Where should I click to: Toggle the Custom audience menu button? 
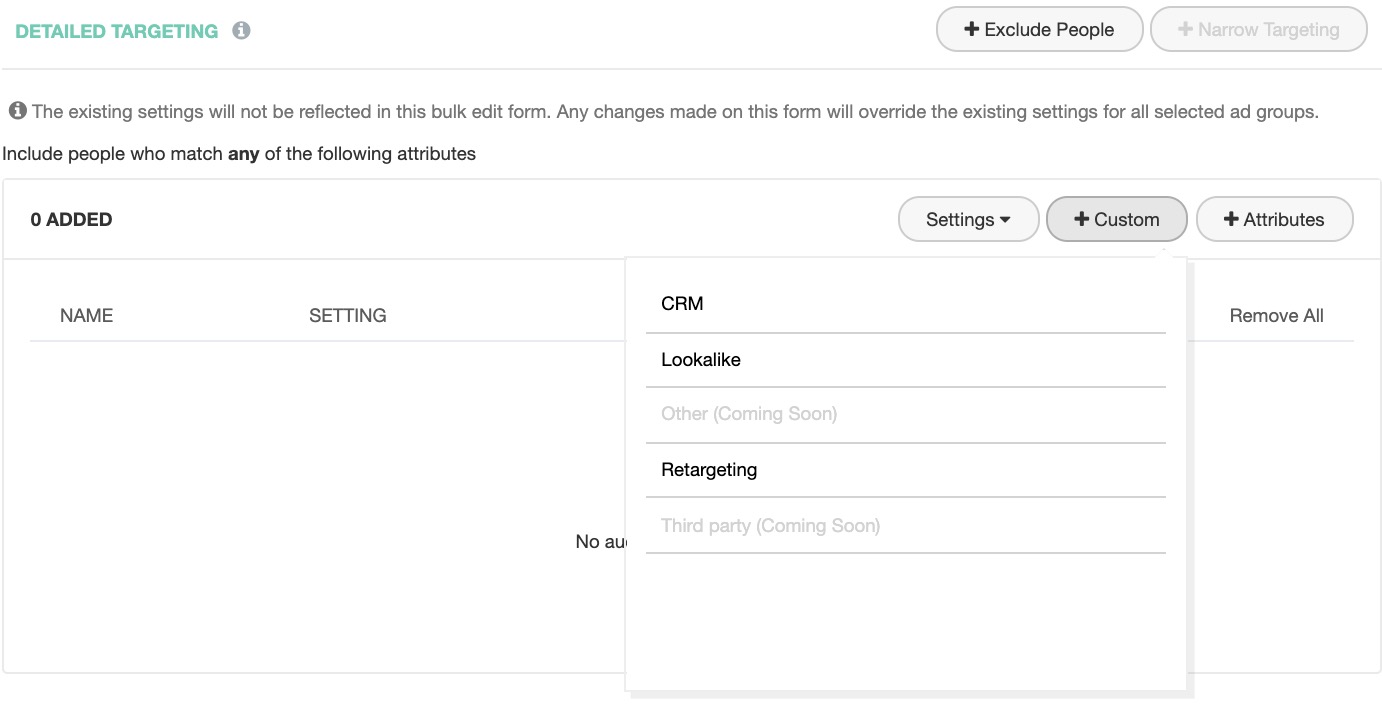click(x=1116, y=219)
